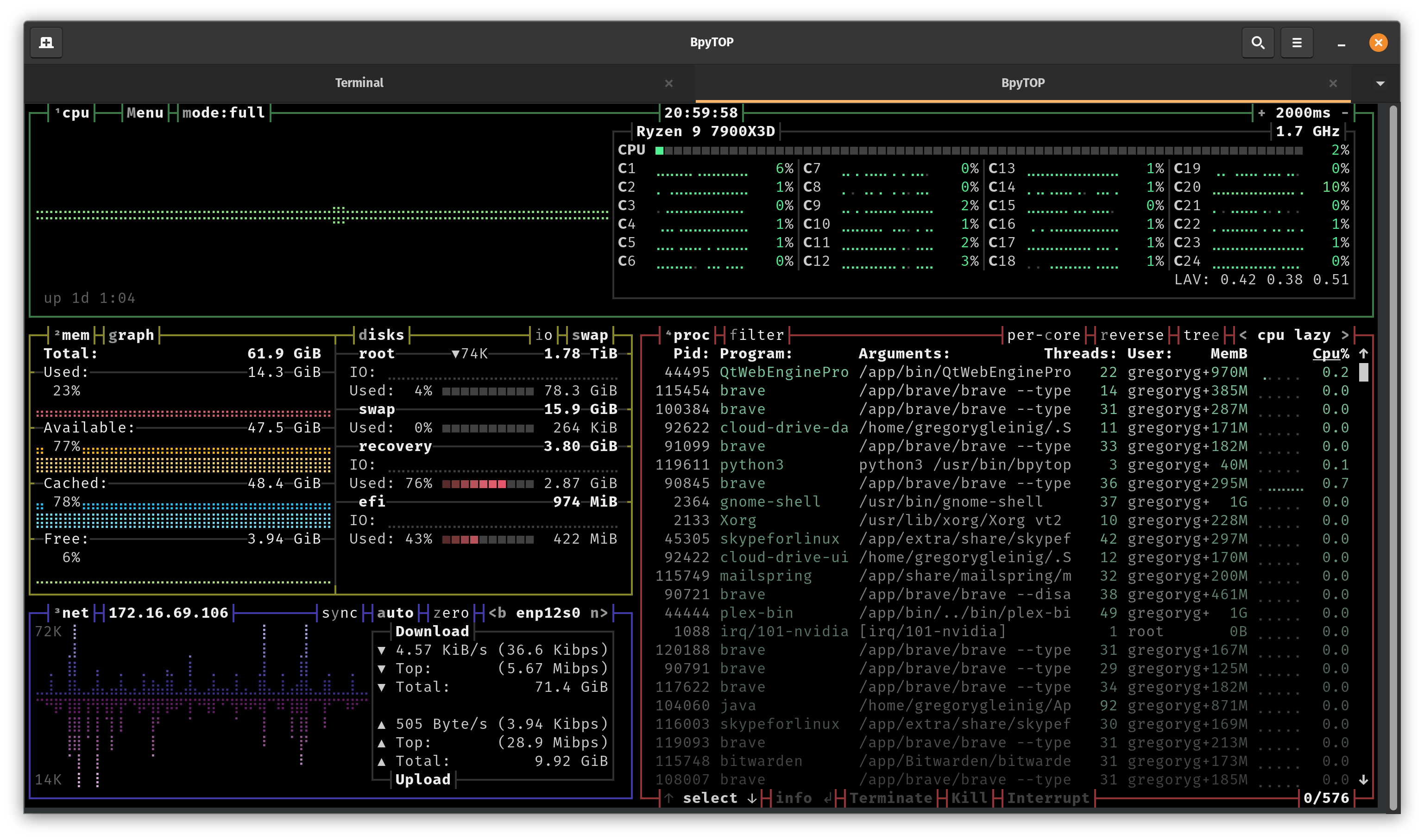
Task: Switch to the Terminal tab
Action: click(x=359, y=83)
